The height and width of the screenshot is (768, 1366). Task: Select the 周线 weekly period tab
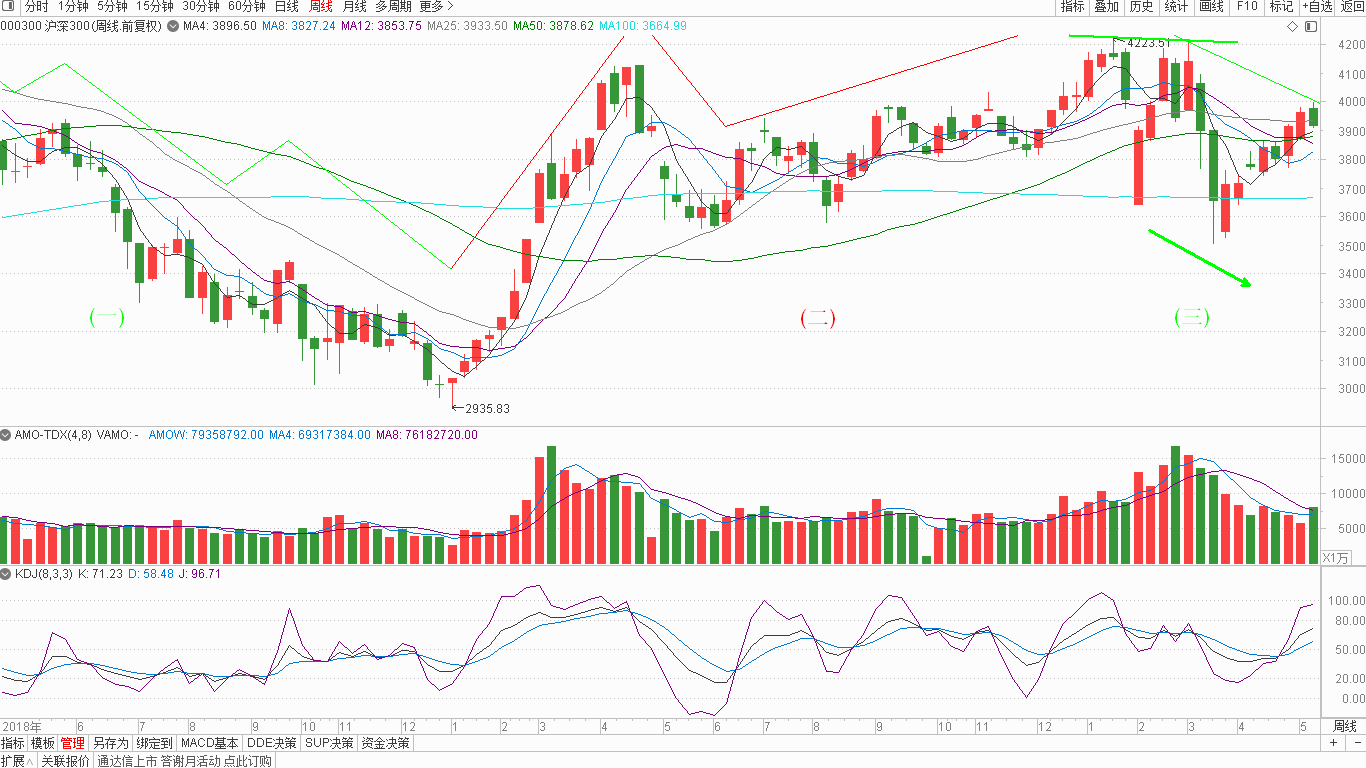click(x=320, y=6)
